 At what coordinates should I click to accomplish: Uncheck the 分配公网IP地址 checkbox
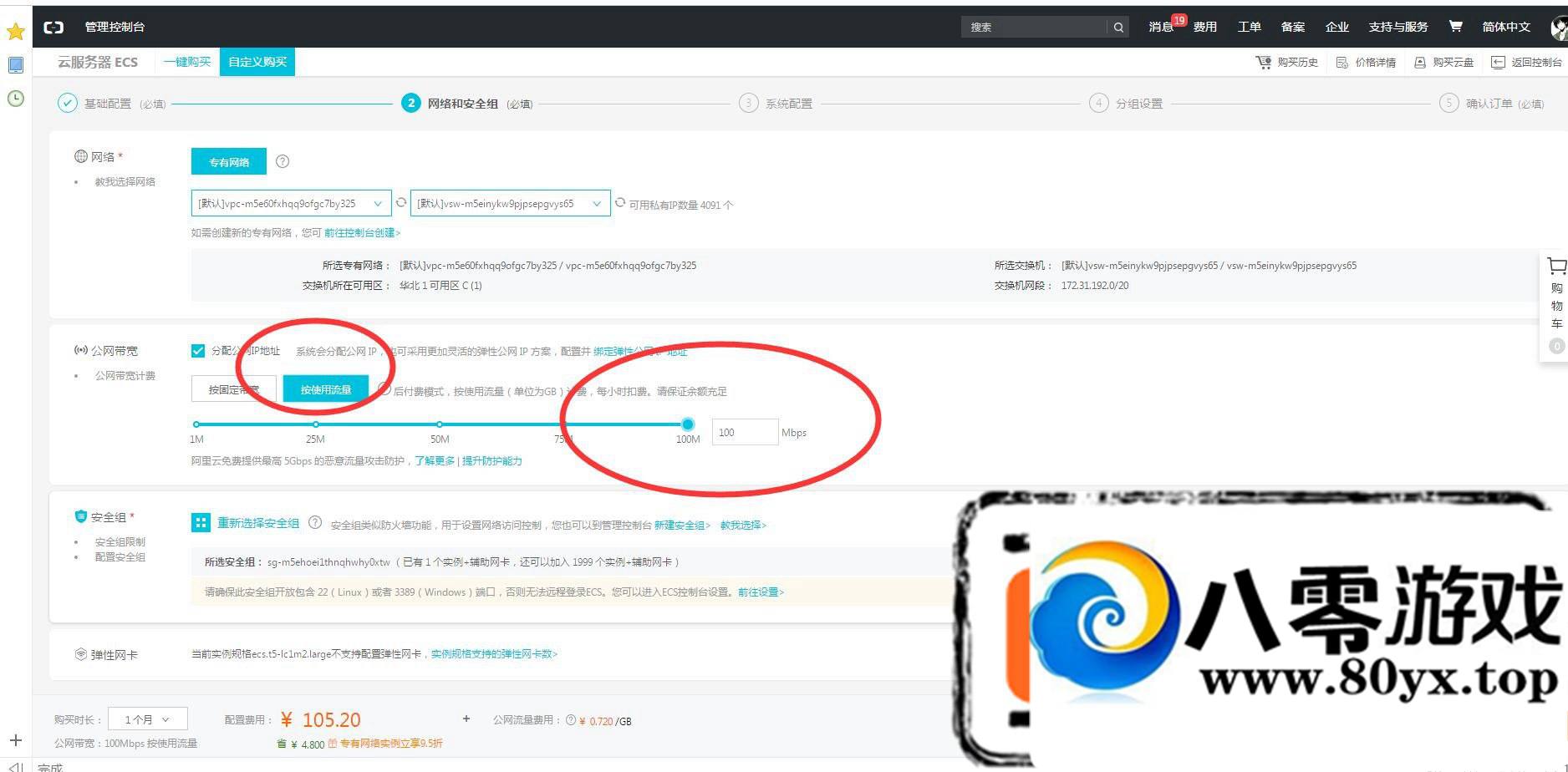pos(198,351)
